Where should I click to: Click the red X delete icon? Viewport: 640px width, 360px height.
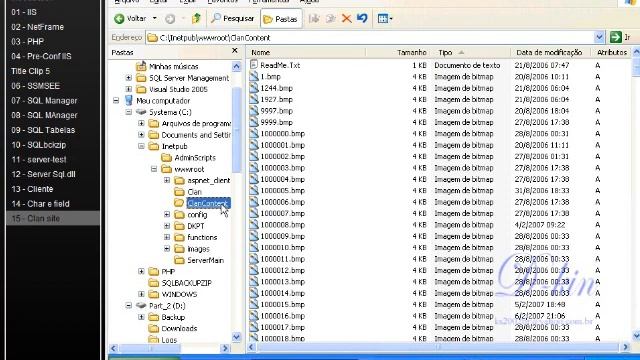(346, 18)
